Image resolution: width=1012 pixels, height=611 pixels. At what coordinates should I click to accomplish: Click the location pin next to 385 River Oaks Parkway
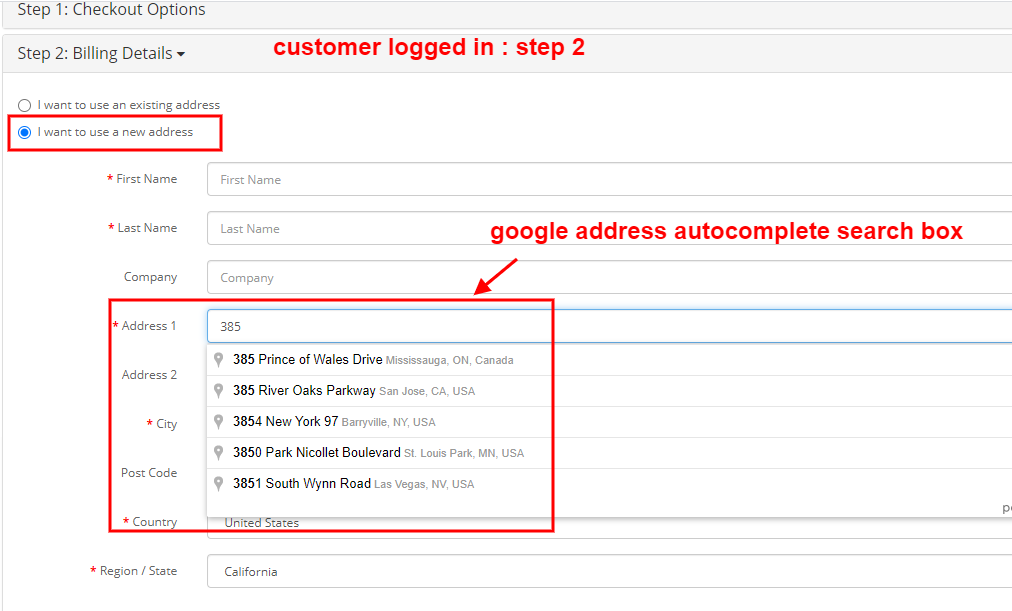coord(218,390)
